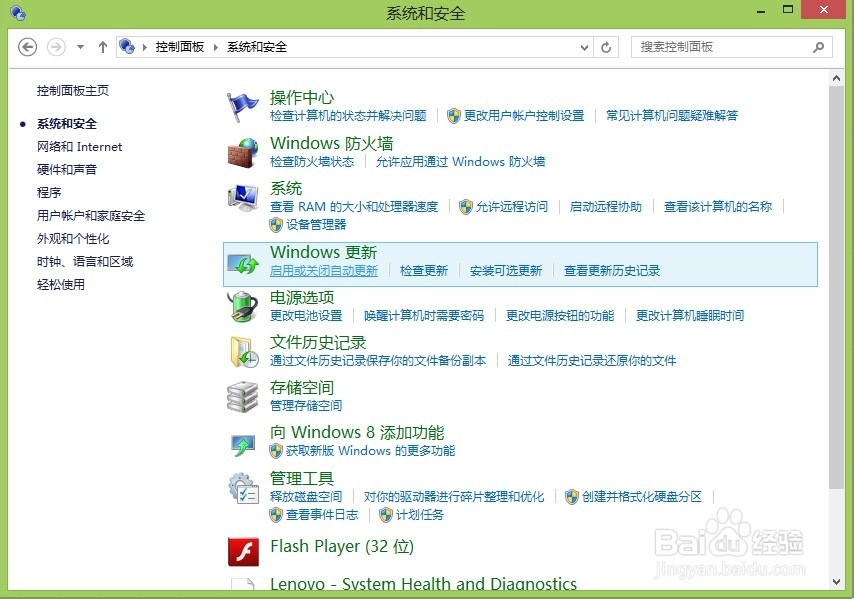This screenshot has width=854, height=599.
Task: Click the Control Panel icon in the address bar
Action: (127, 47)
